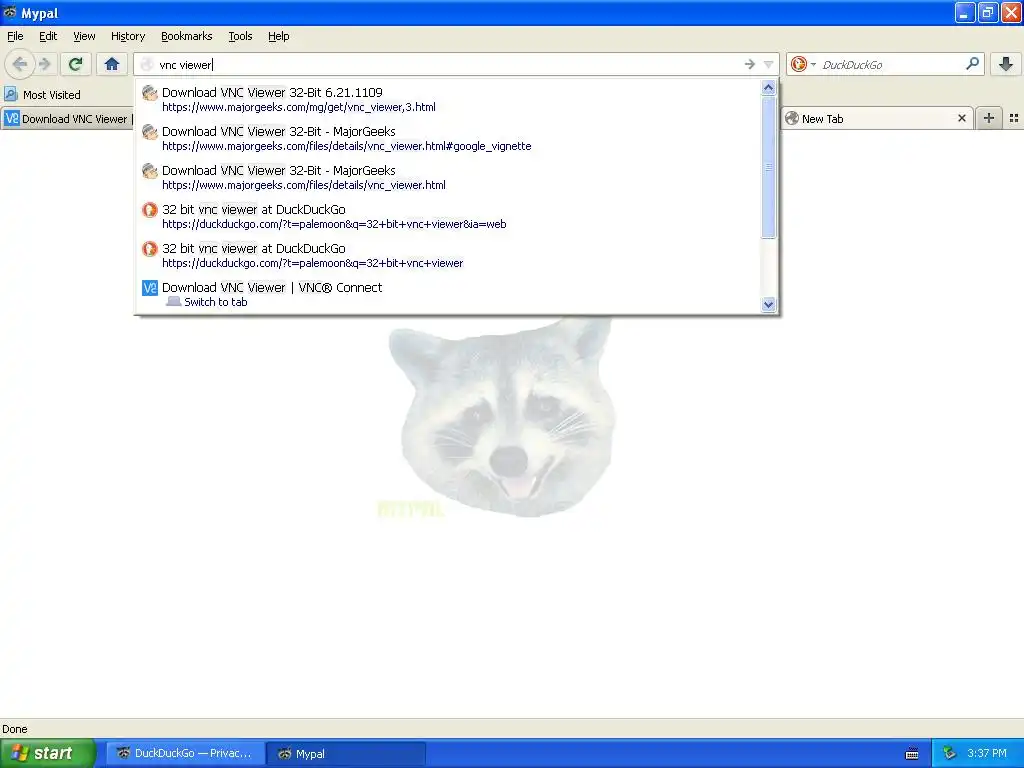Reload the page with the green refresh icon
Viewport: 1024px width, 768px height.
pos(76,64)
